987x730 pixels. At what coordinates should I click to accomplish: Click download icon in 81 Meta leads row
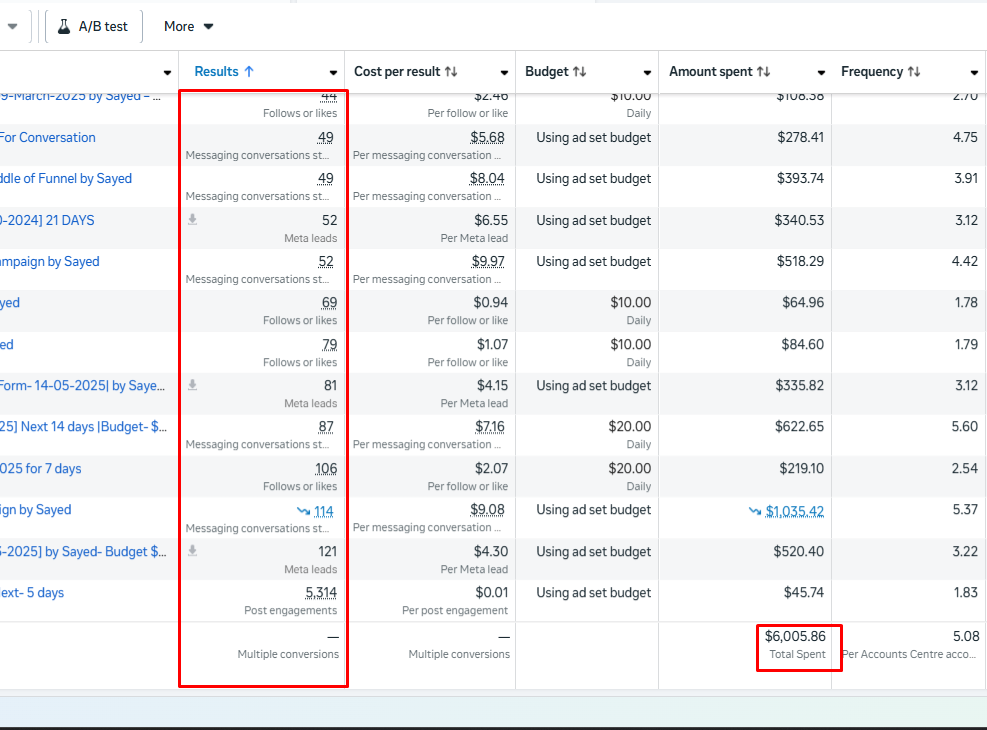tap(193, 385)
